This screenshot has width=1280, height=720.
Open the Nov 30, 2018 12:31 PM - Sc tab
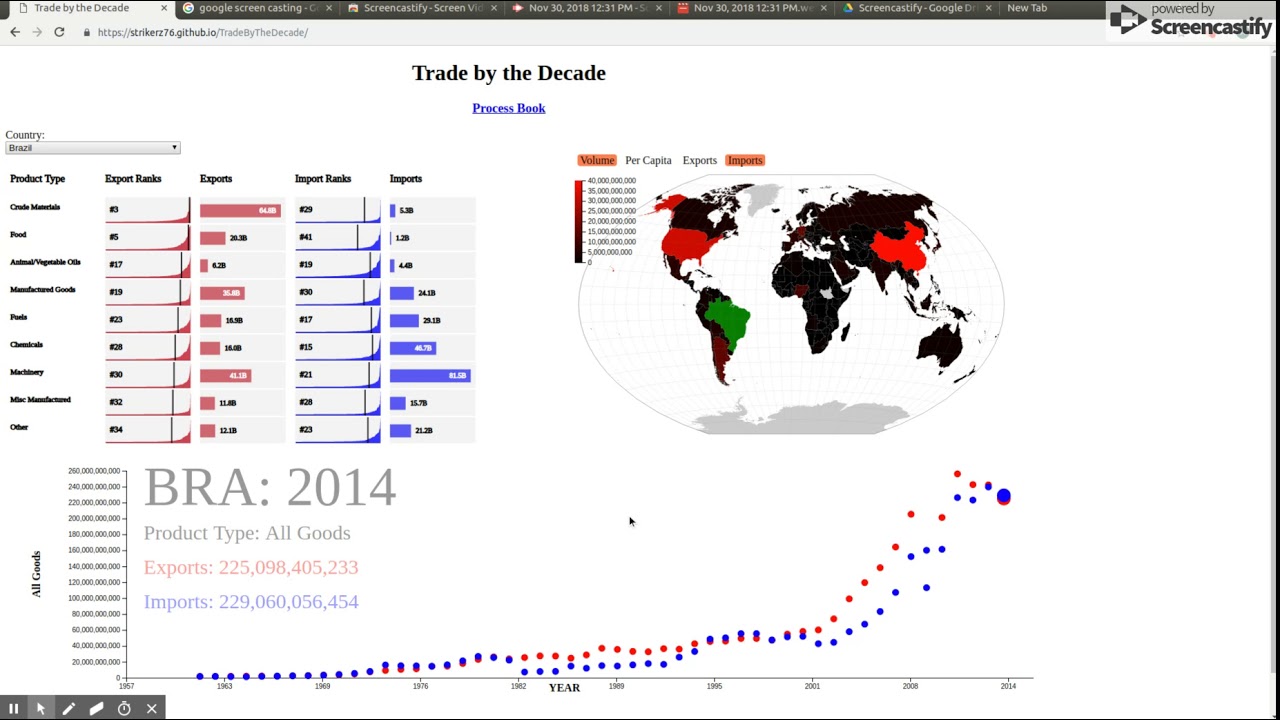click(x=588, y=8)
